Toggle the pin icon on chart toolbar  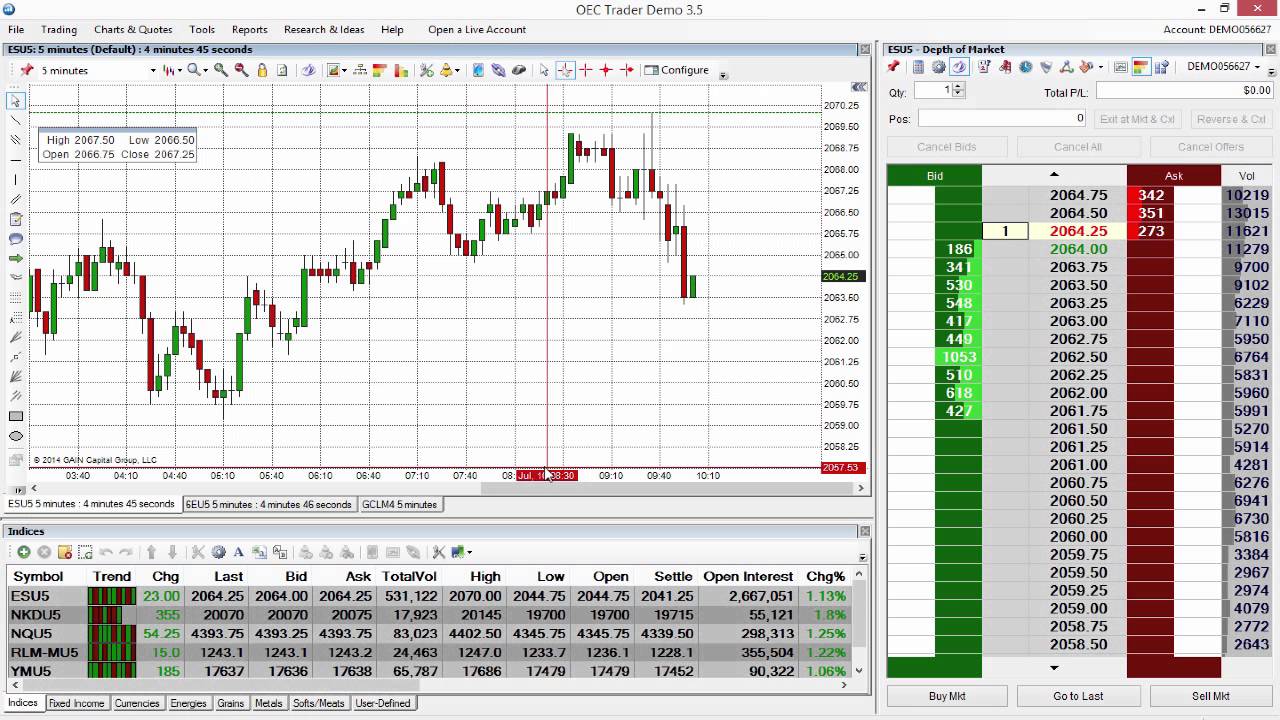[x=27, y=70]
